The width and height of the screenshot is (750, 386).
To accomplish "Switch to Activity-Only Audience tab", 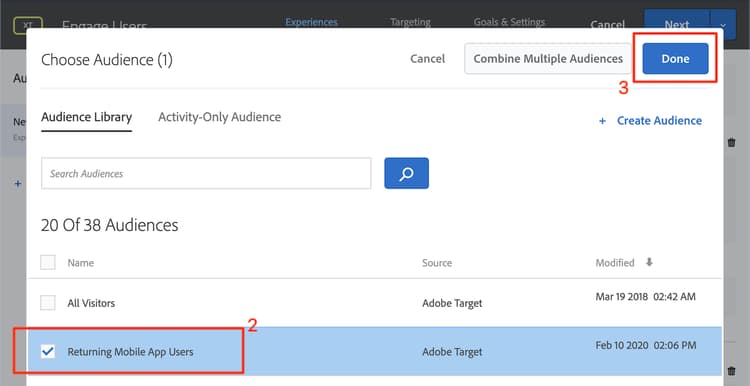I will [x=220, y=117].
